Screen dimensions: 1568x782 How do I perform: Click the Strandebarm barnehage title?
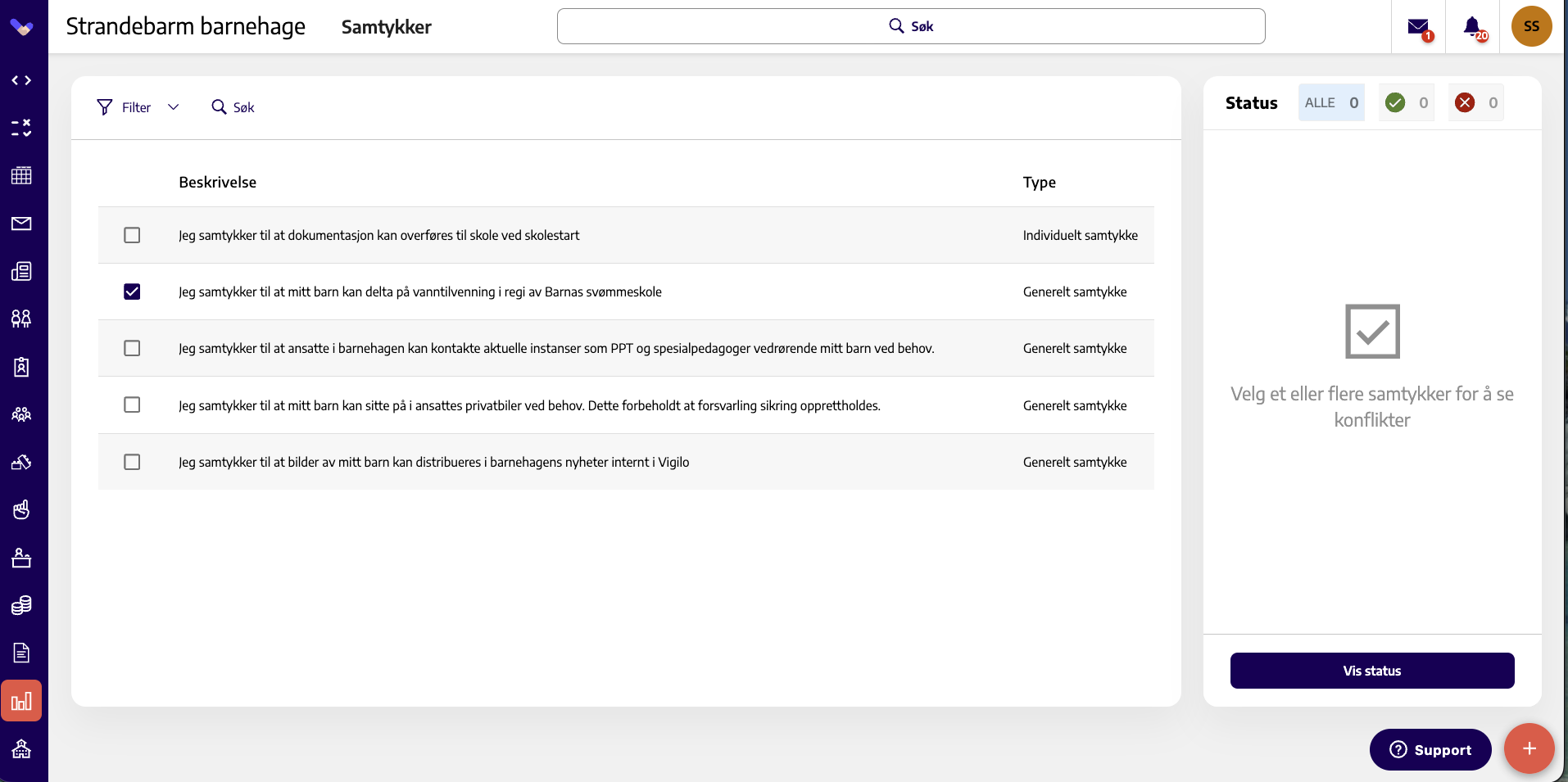click(x=185, y=26)
